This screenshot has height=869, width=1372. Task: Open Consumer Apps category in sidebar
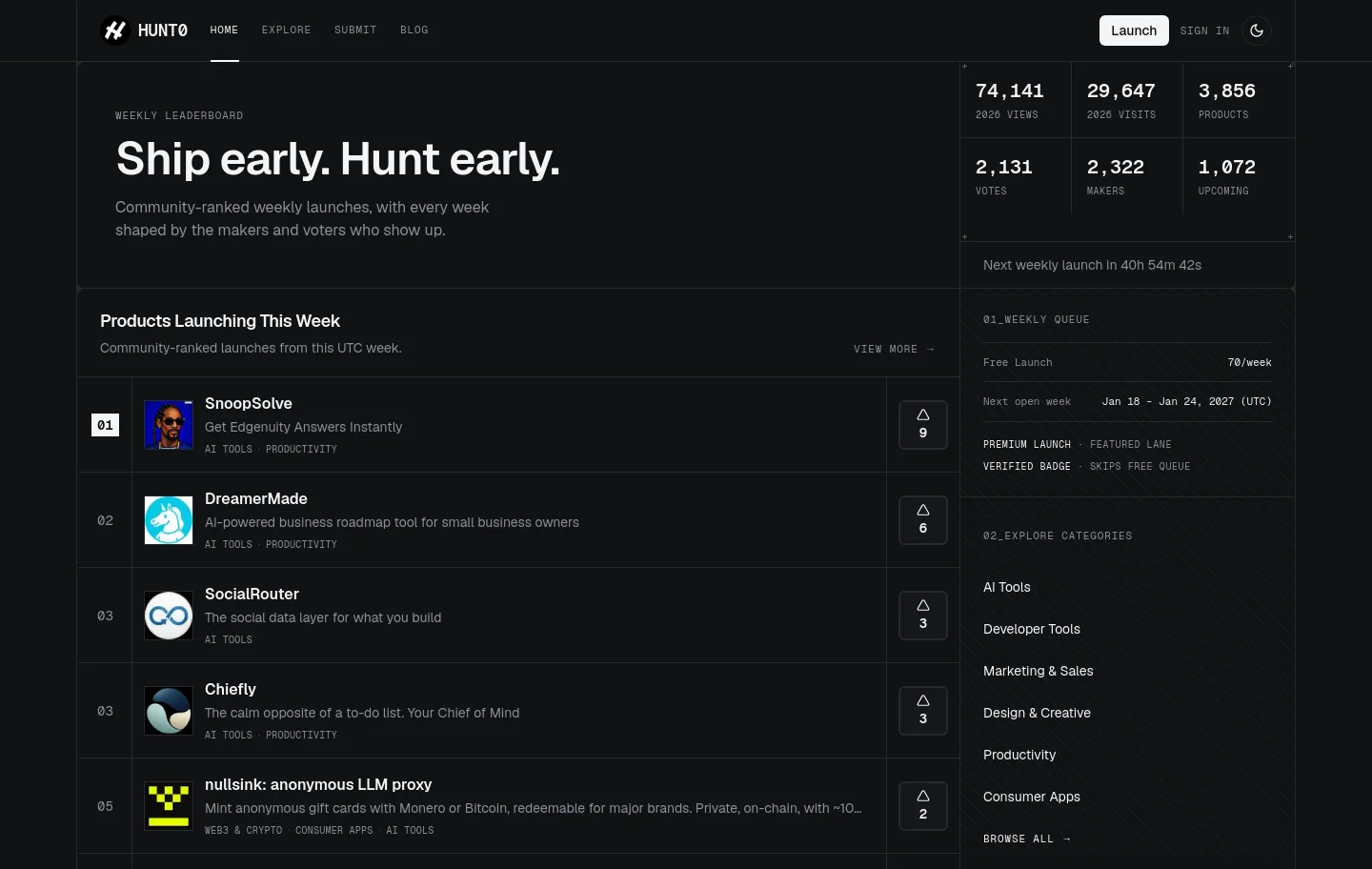1032,797
